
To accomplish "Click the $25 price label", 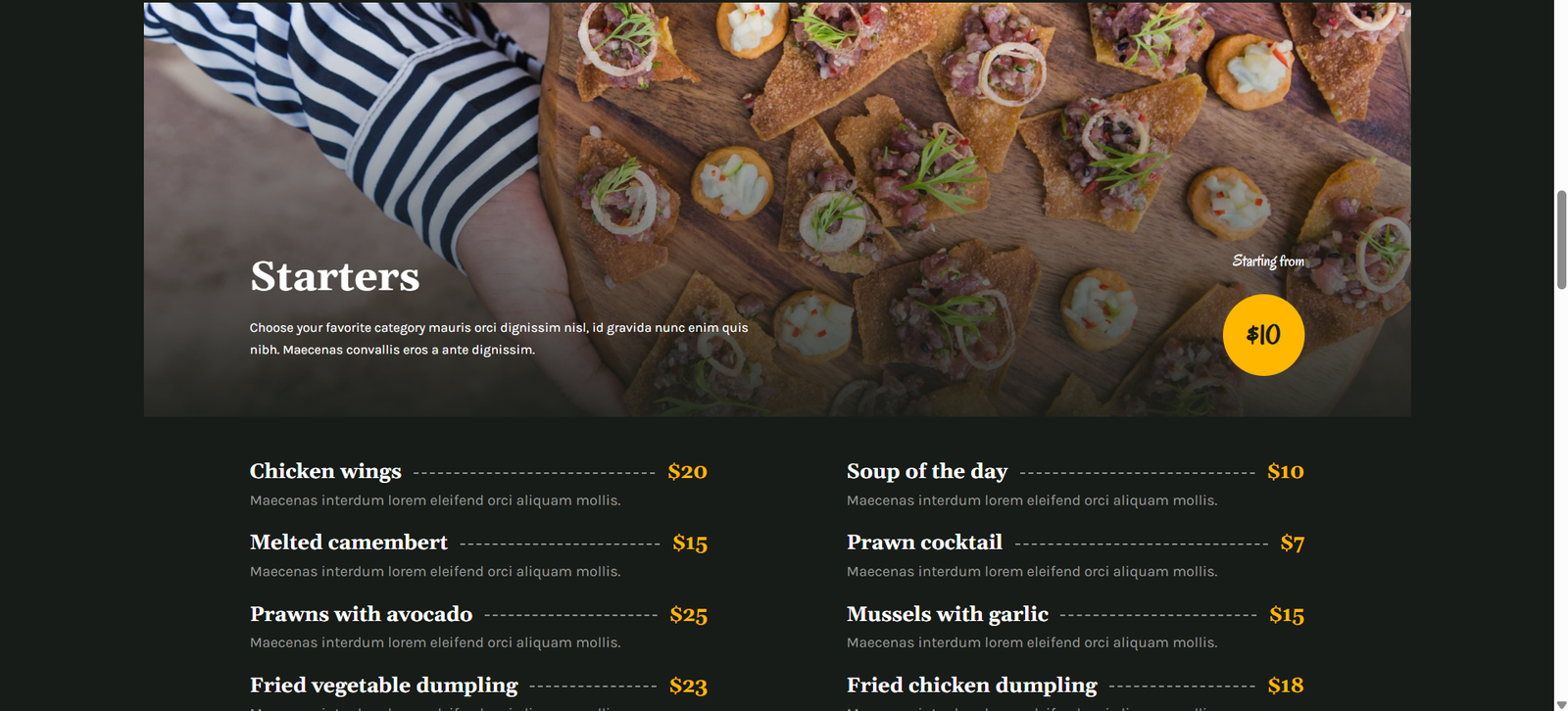I will click(688, 615).
